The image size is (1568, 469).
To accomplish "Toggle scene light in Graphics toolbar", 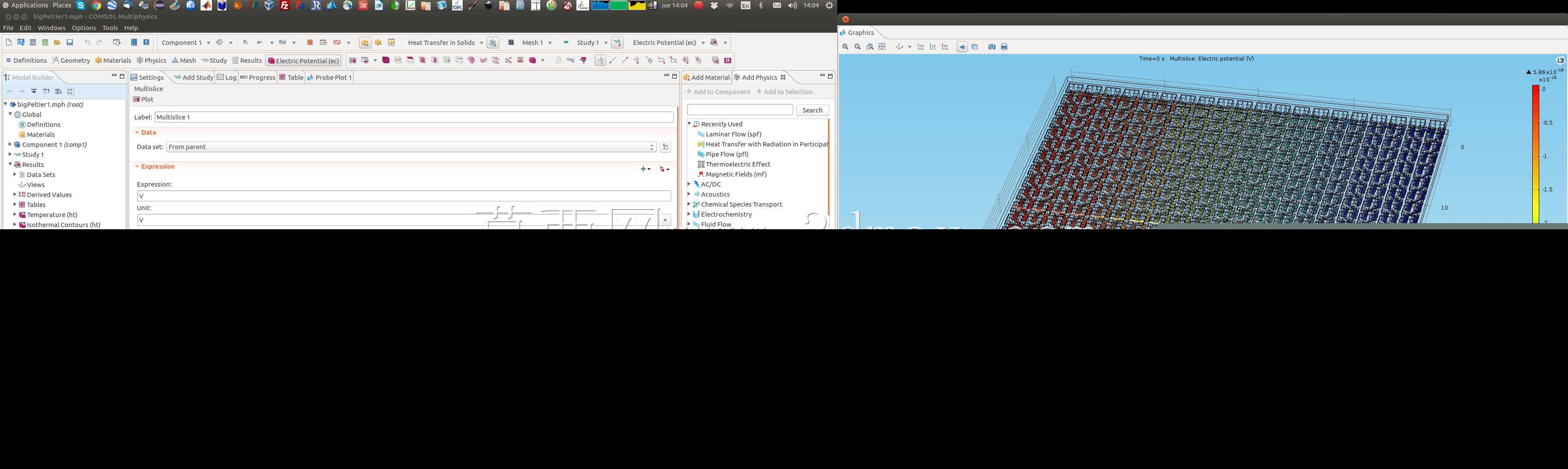I will coord(962,47).
